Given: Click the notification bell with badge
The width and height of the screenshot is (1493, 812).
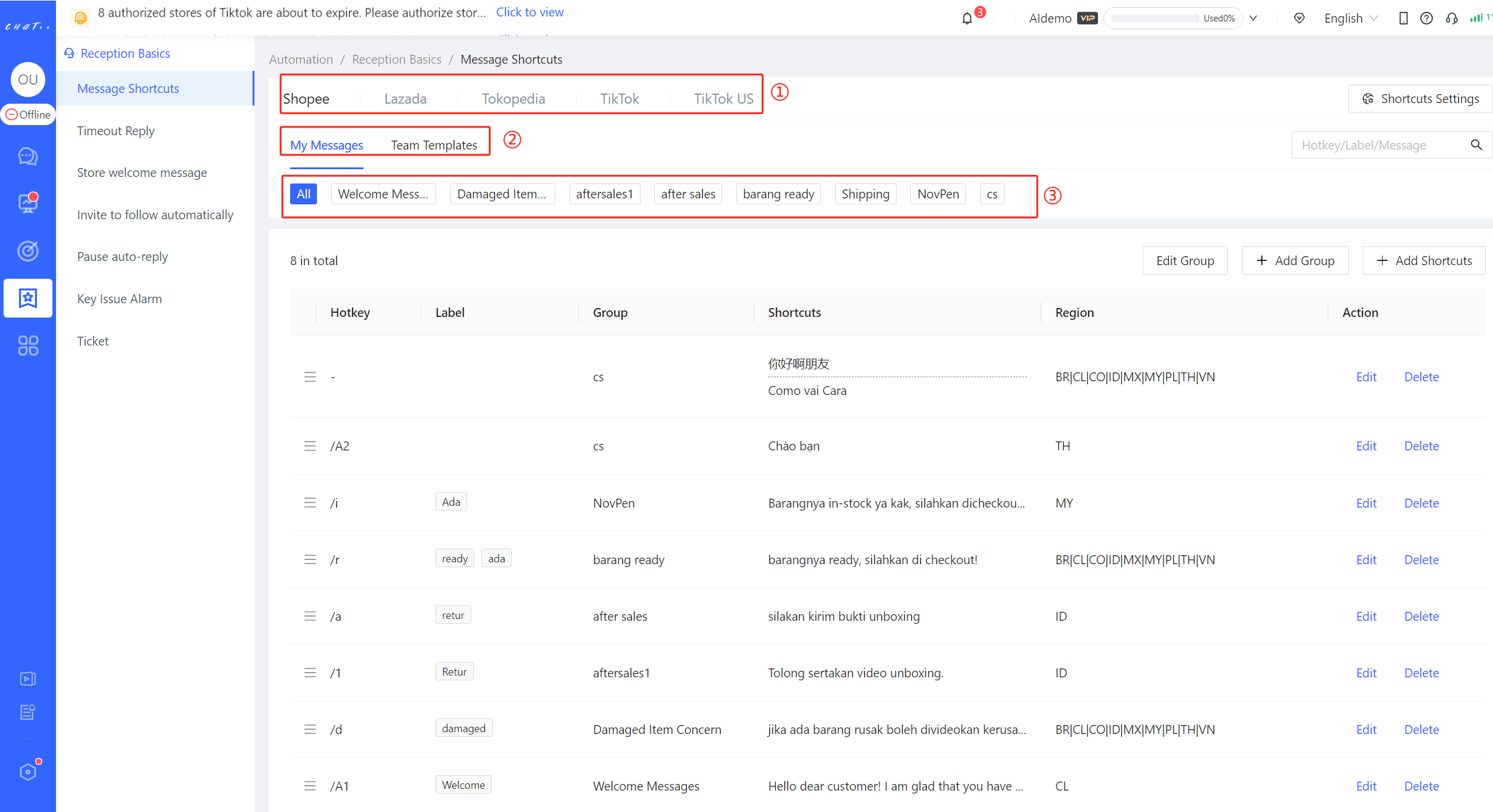Looking at the screenshot, I should (x=968, y=18).
